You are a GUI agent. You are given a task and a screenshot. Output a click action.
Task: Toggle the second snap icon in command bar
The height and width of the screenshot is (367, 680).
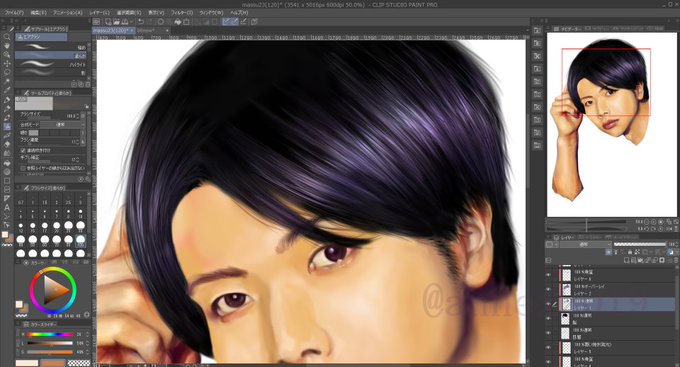(x=235, y=21)
